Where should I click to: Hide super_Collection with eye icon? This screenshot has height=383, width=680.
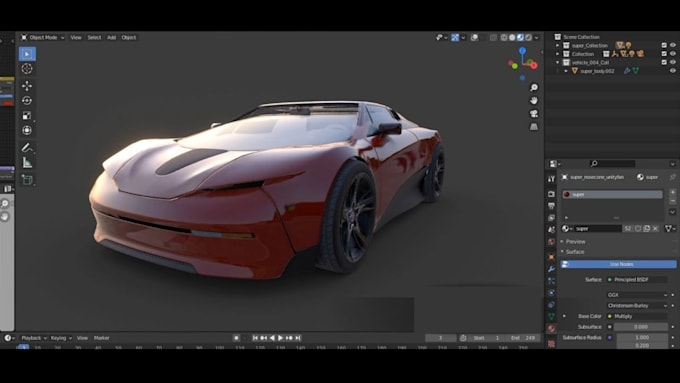click(673, 45)
